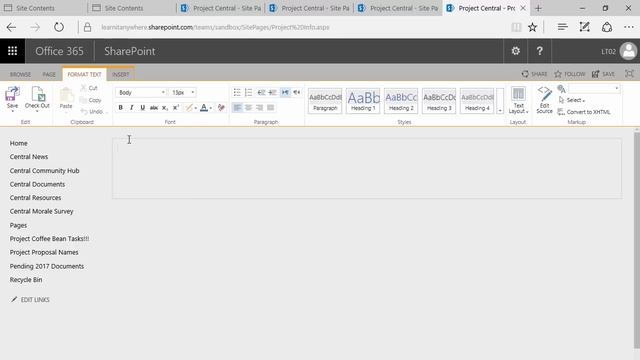Image resolution: width=640 pixels, height=360 pixels.
Task: Switch to the INSERT ribbon tab
Action: pos(120,74)
